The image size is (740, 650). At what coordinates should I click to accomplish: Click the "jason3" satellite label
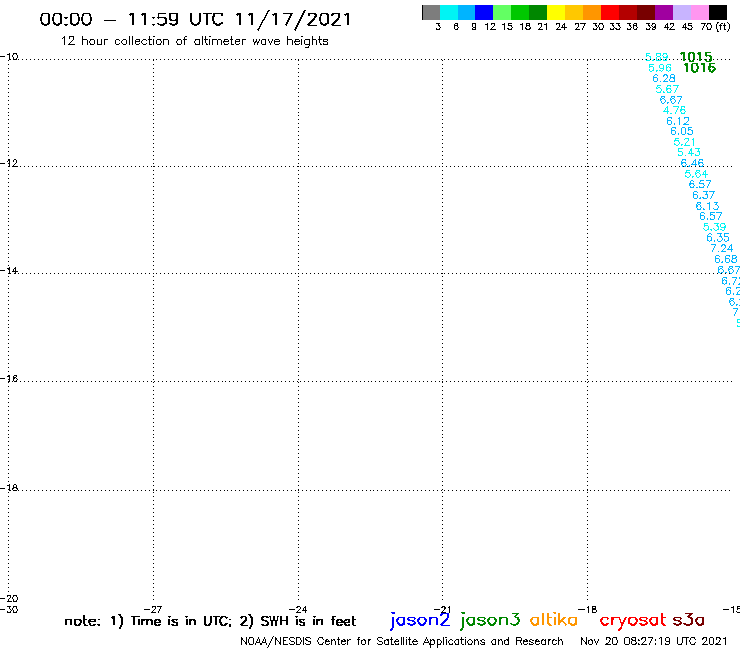490,620
